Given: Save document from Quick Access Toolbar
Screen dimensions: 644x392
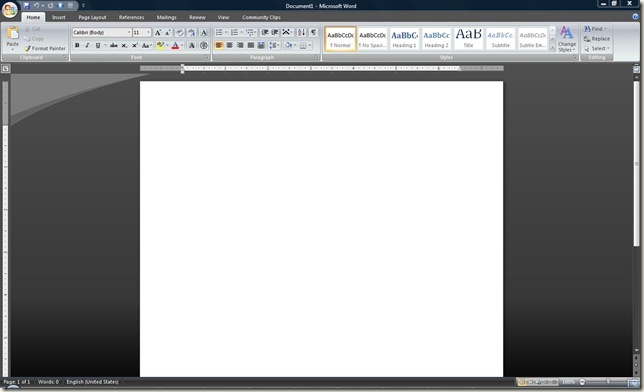Looking at the screenshot, I should point(27,6).
